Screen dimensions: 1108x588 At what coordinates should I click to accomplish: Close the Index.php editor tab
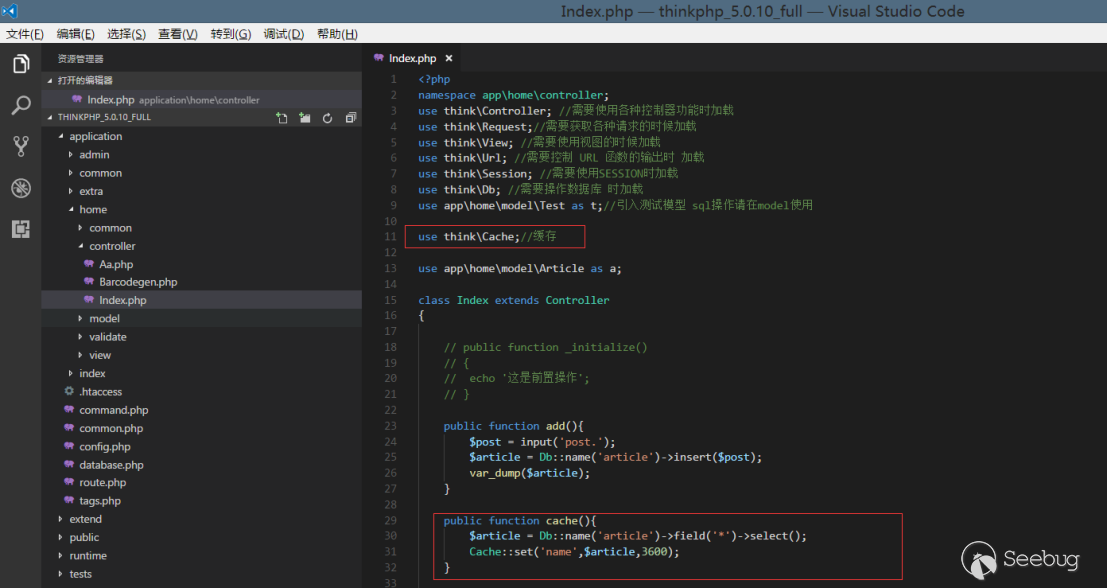tap(449, 59)
